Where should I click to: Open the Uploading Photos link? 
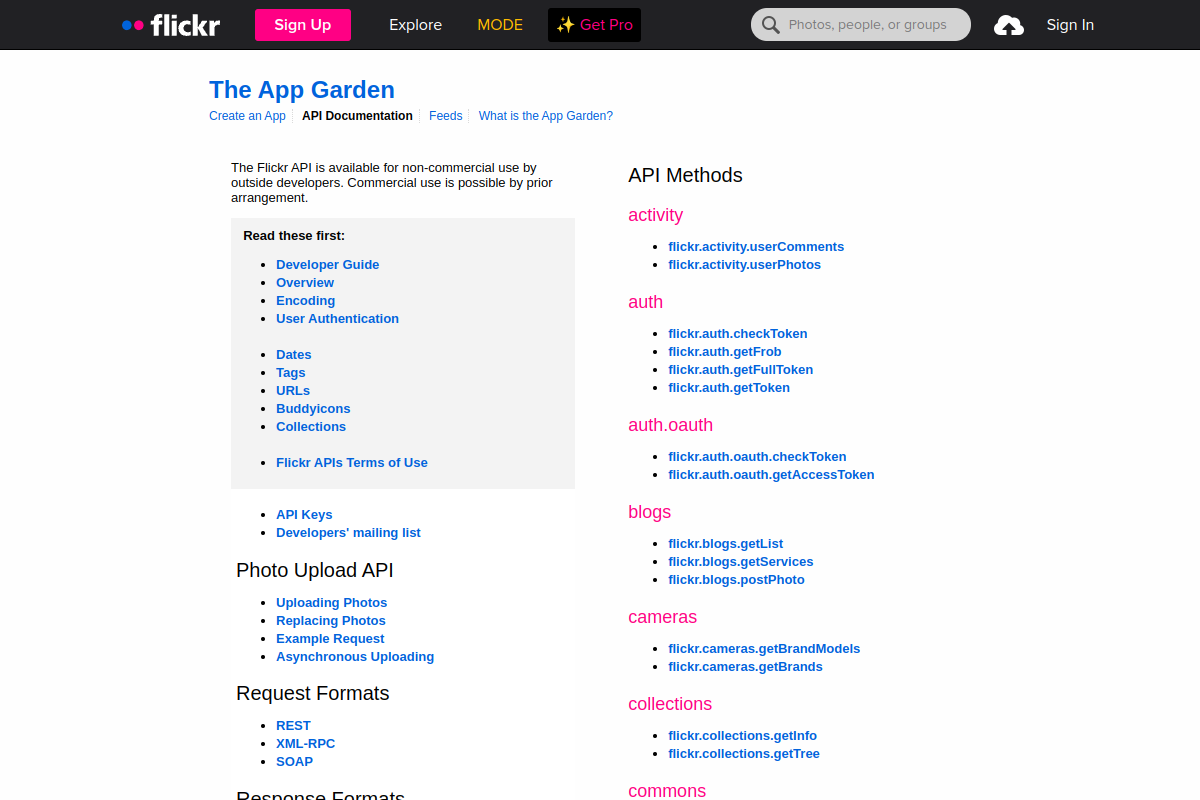tap(332, 603)
